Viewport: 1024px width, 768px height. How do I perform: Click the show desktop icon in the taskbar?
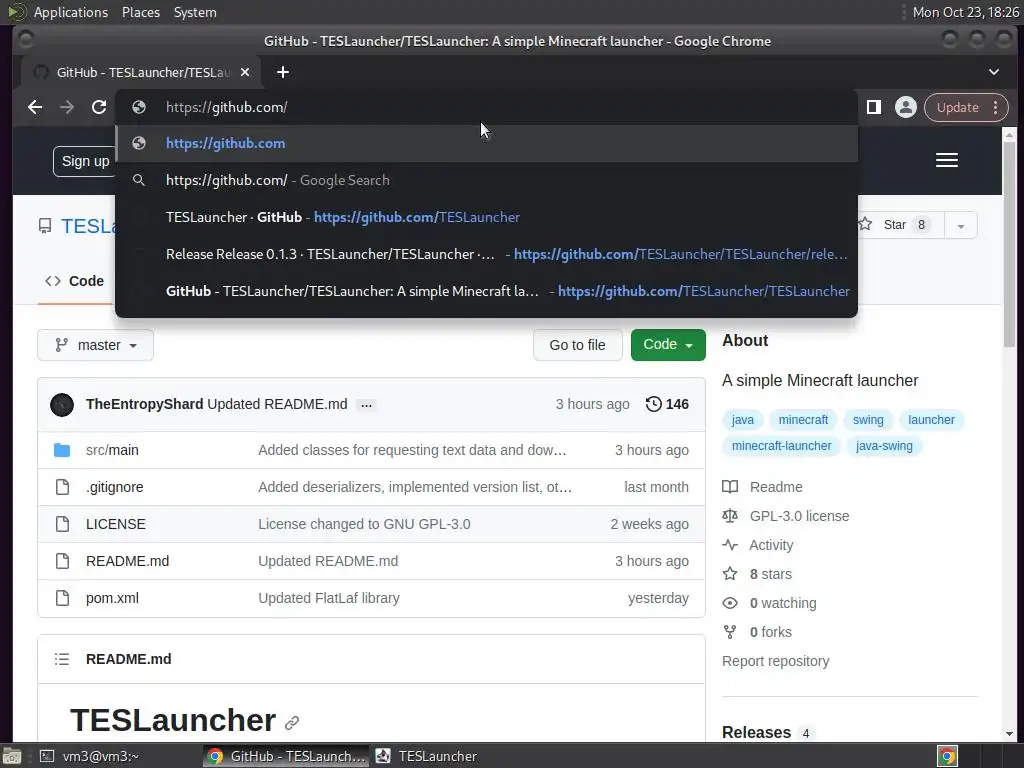point(11,756)
